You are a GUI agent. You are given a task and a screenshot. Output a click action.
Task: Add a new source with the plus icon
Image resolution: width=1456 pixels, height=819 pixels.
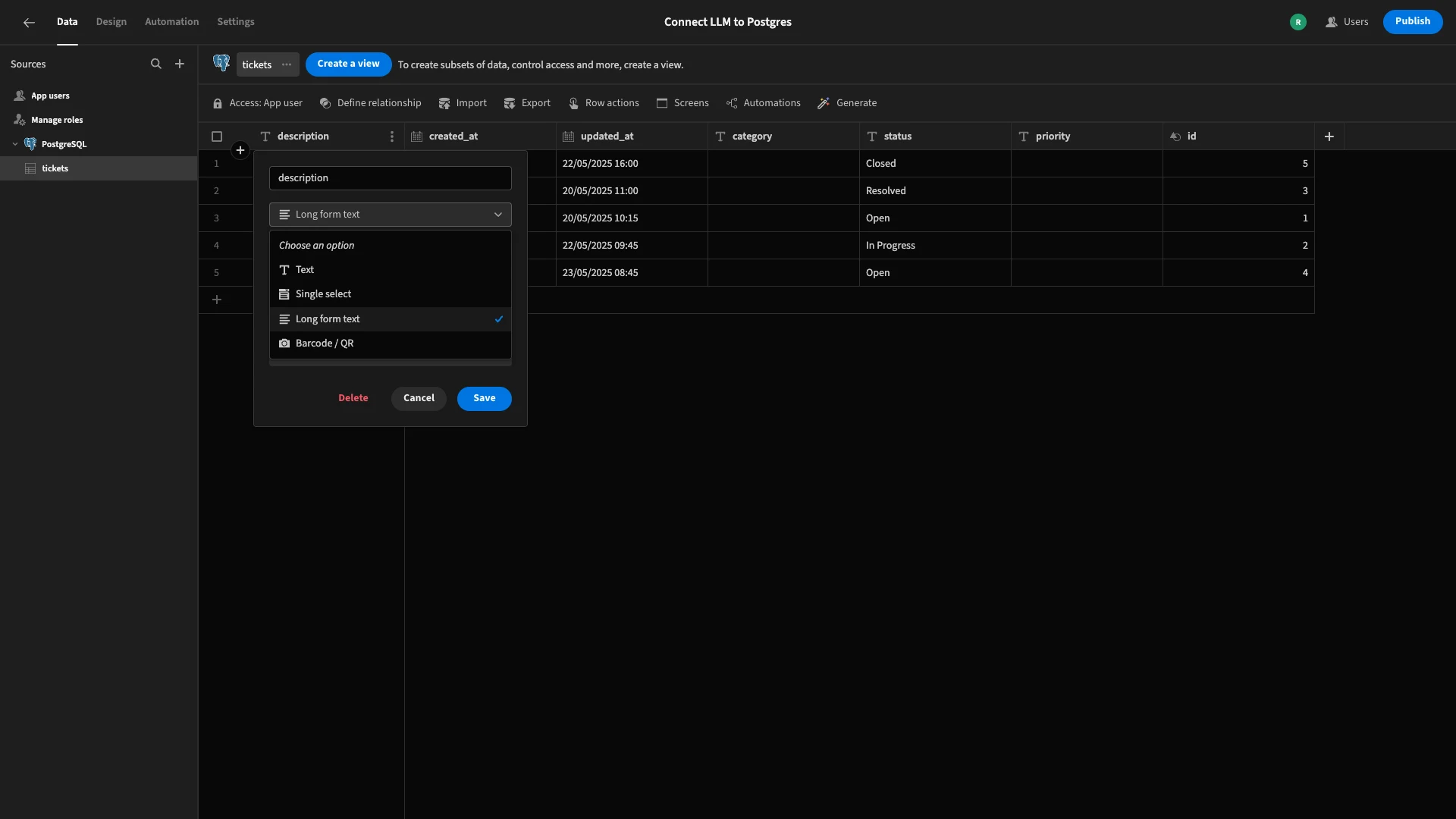coord(180,64)
